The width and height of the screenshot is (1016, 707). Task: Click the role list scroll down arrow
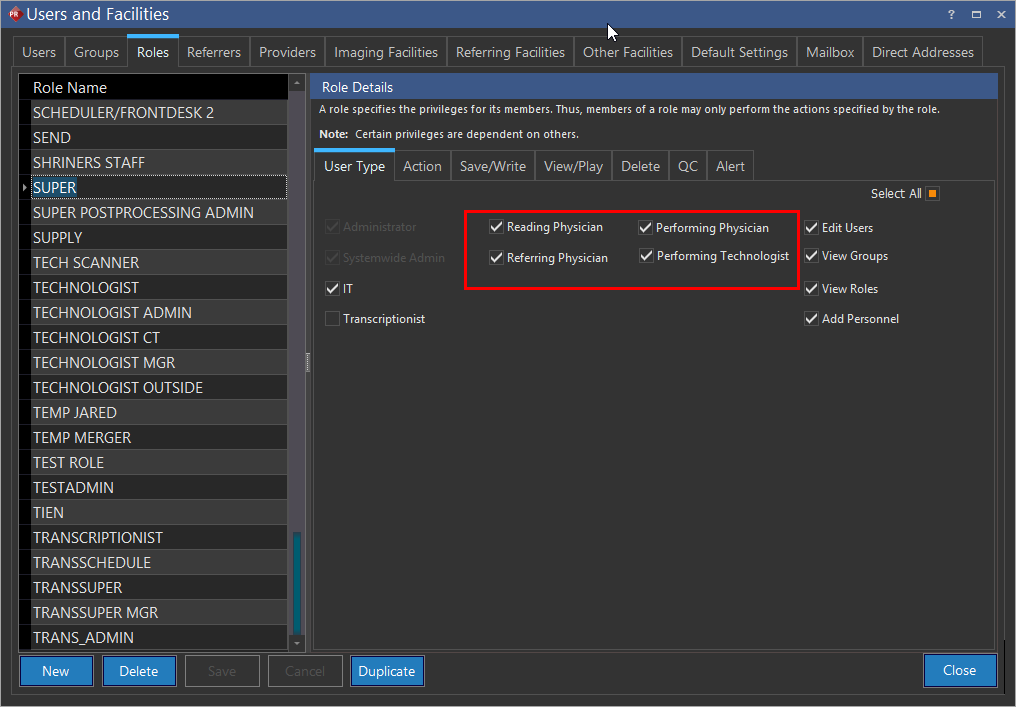point(296,643)
